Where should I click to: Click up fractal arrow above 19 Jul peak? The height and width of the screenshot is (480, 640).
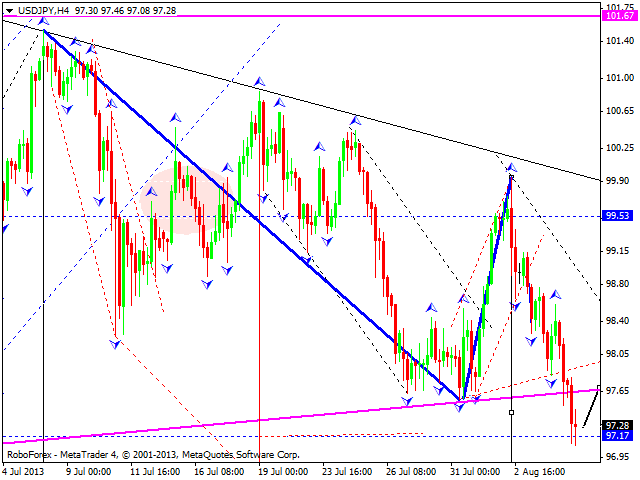(260, 82)
